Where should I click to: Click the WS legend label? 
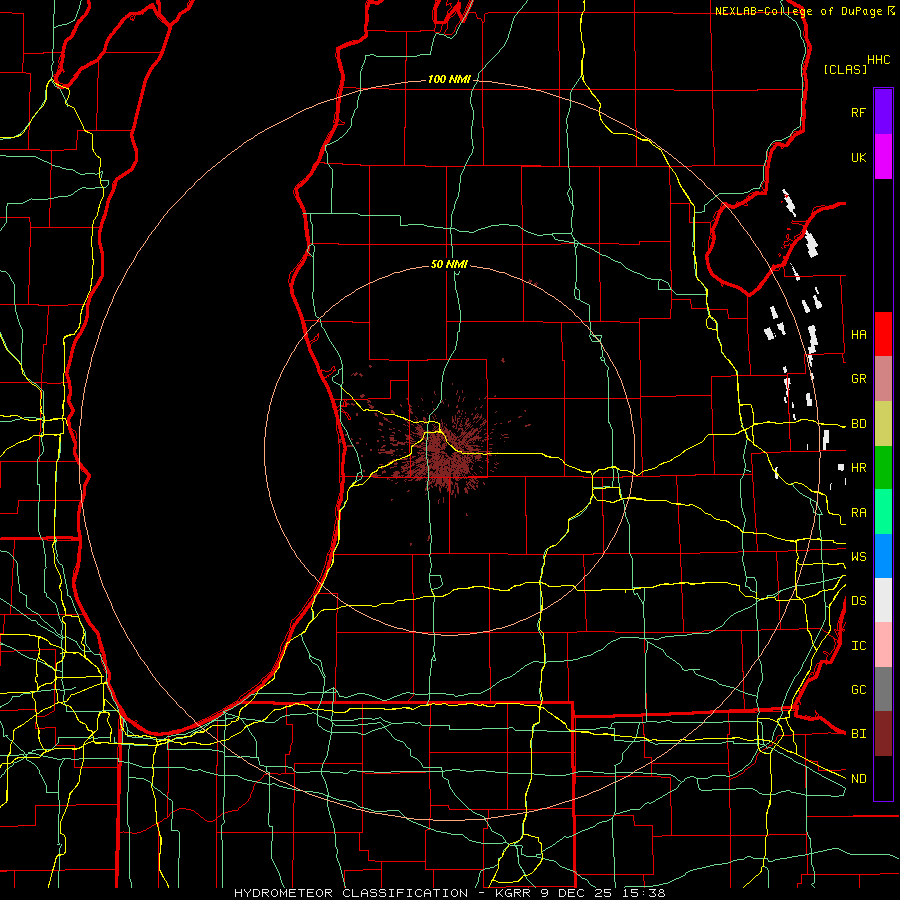858,556
